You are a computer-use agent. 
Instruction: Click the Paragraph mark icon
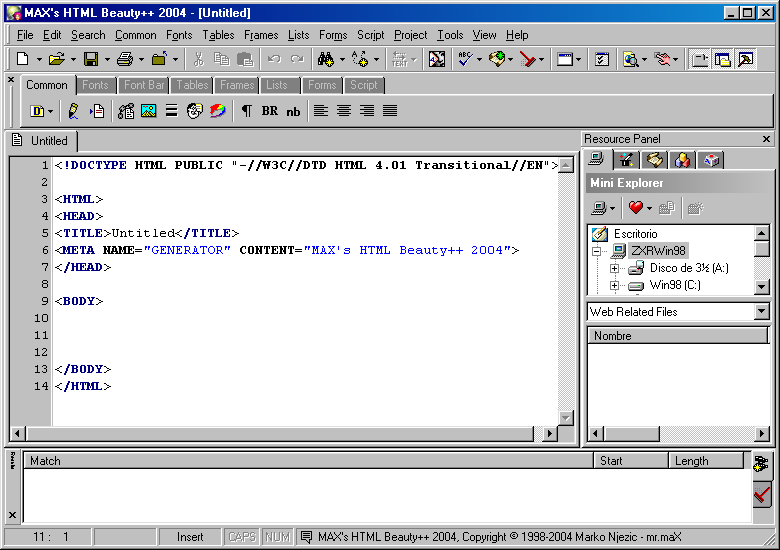pyautogui.click(x=246, y=110)
